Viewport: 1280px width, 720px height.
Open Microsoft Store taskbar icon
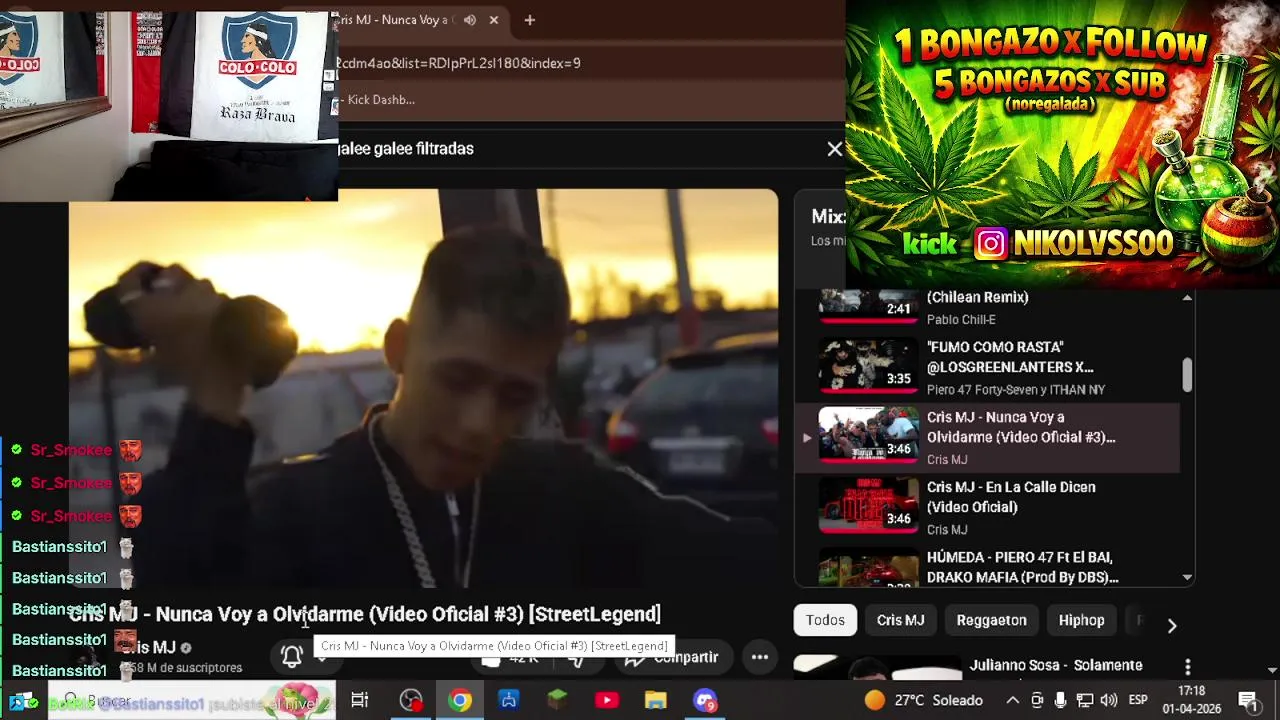coord(509,700)
